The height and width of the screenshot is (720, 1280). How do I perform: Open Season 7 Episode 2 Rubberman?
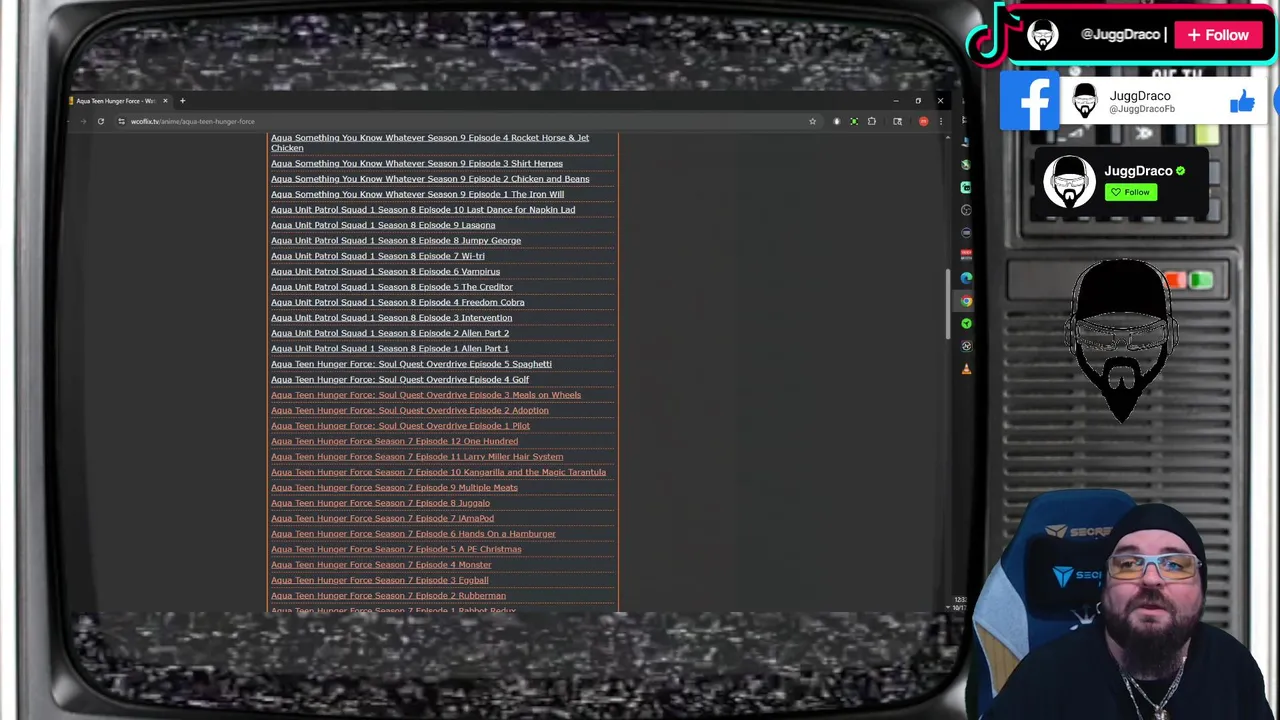pyautogui.click(x=388, y=596)
